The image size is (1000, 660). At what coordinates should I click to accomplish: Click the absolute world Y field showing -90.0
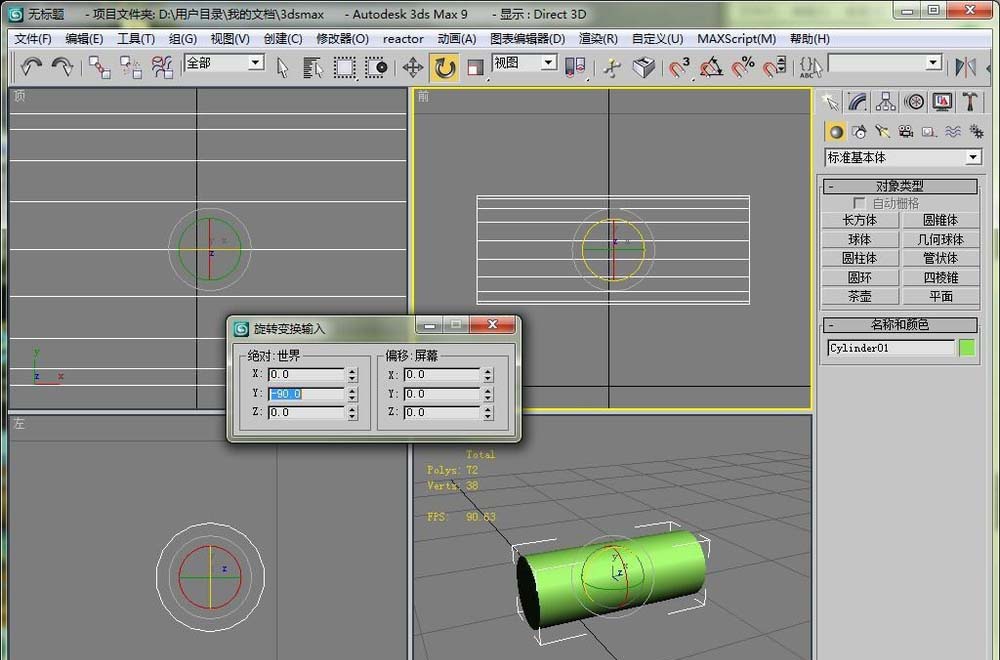pyautogui.click(x=307, y=394)
